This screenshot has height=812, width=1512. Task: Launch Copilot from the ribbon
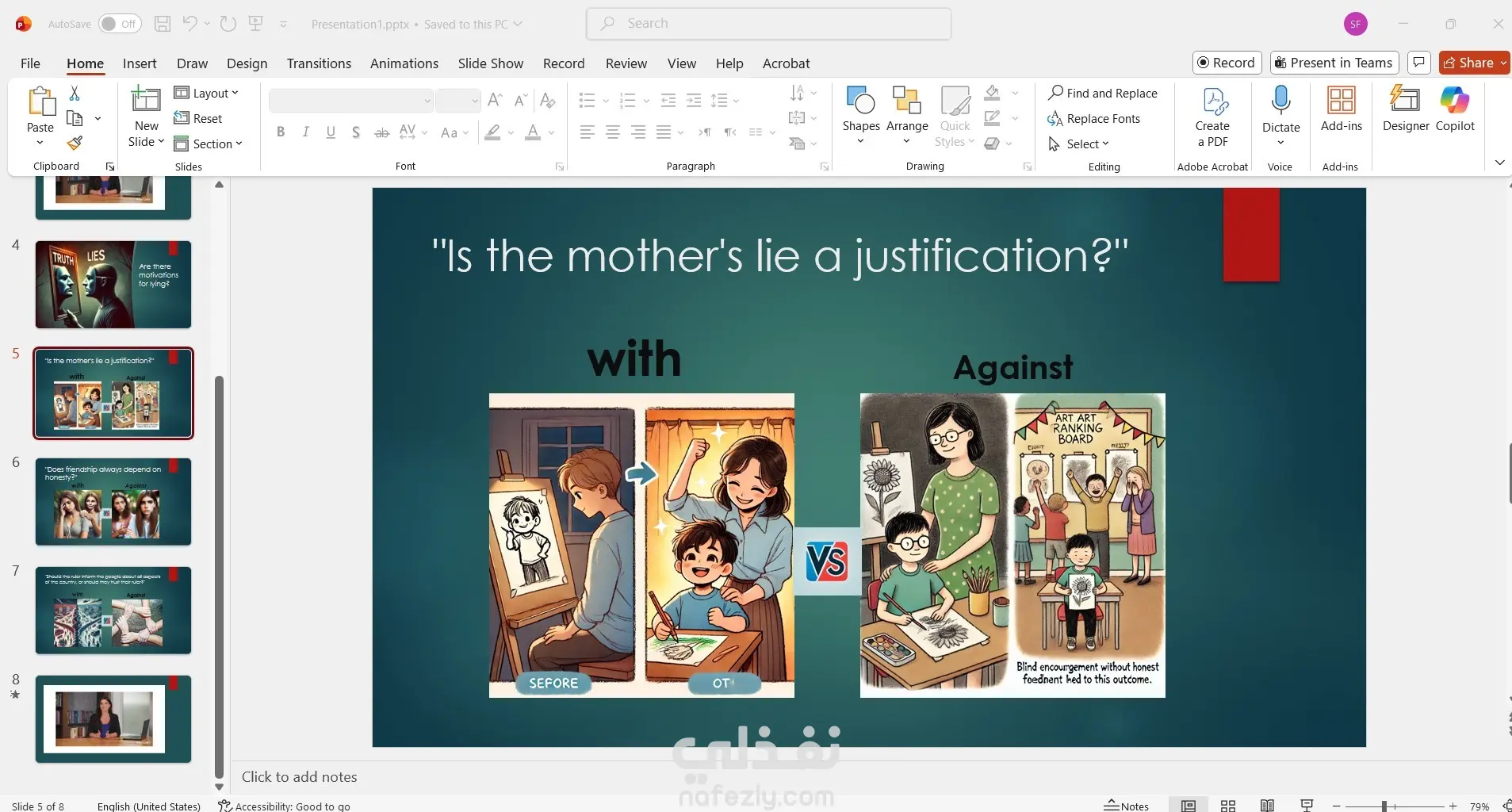(1454, 109)
